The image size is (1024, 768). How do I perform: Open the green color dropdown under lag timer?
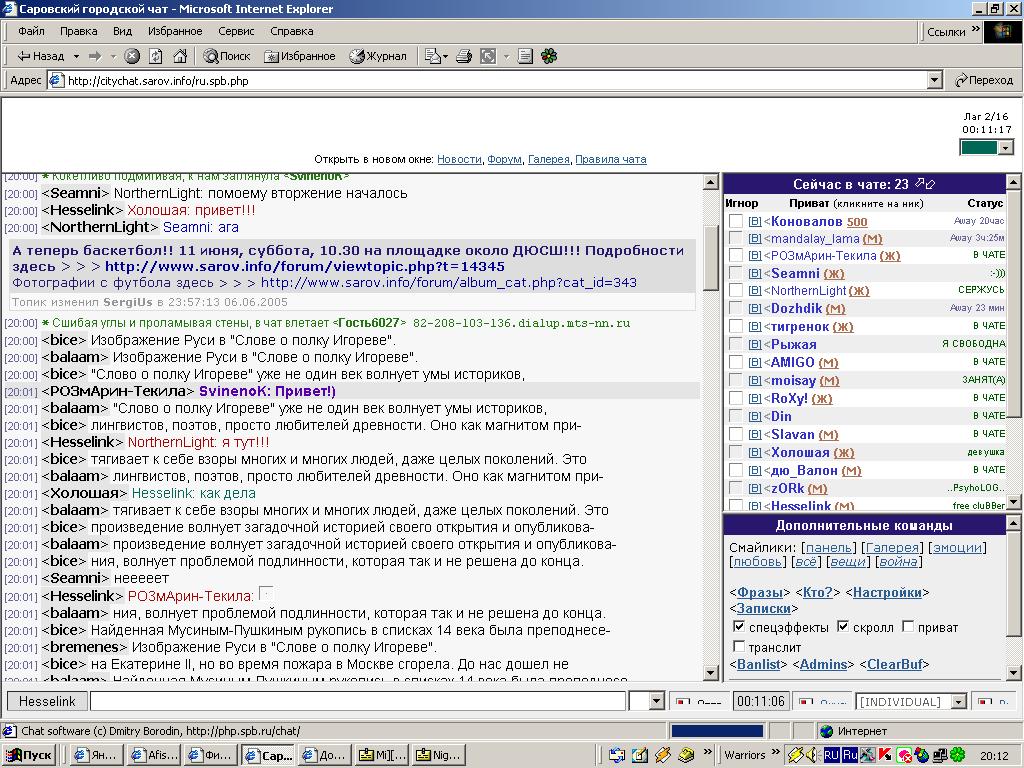pos(1006,148)
